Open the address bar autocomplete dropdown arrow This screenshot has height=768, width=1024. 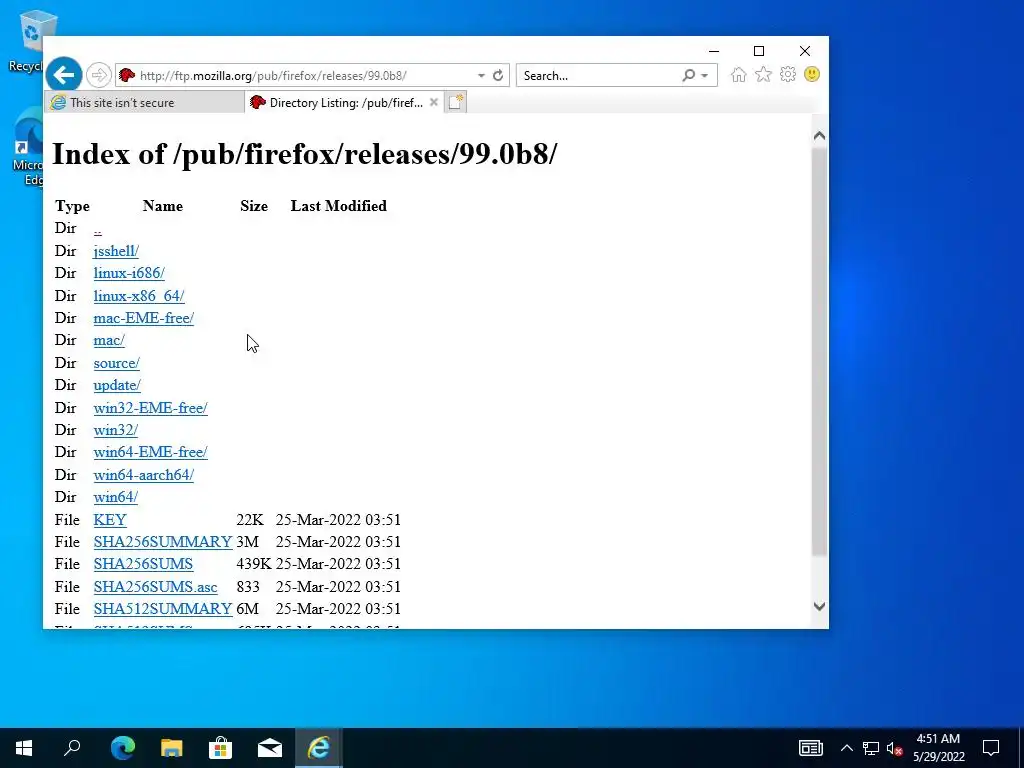(x=481, y=76)
